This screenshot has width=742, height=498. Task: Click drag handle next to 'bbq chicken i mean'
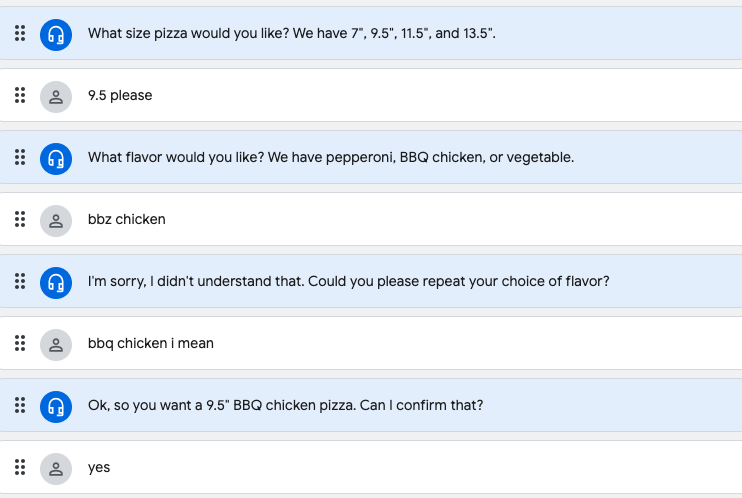point(20,344)
